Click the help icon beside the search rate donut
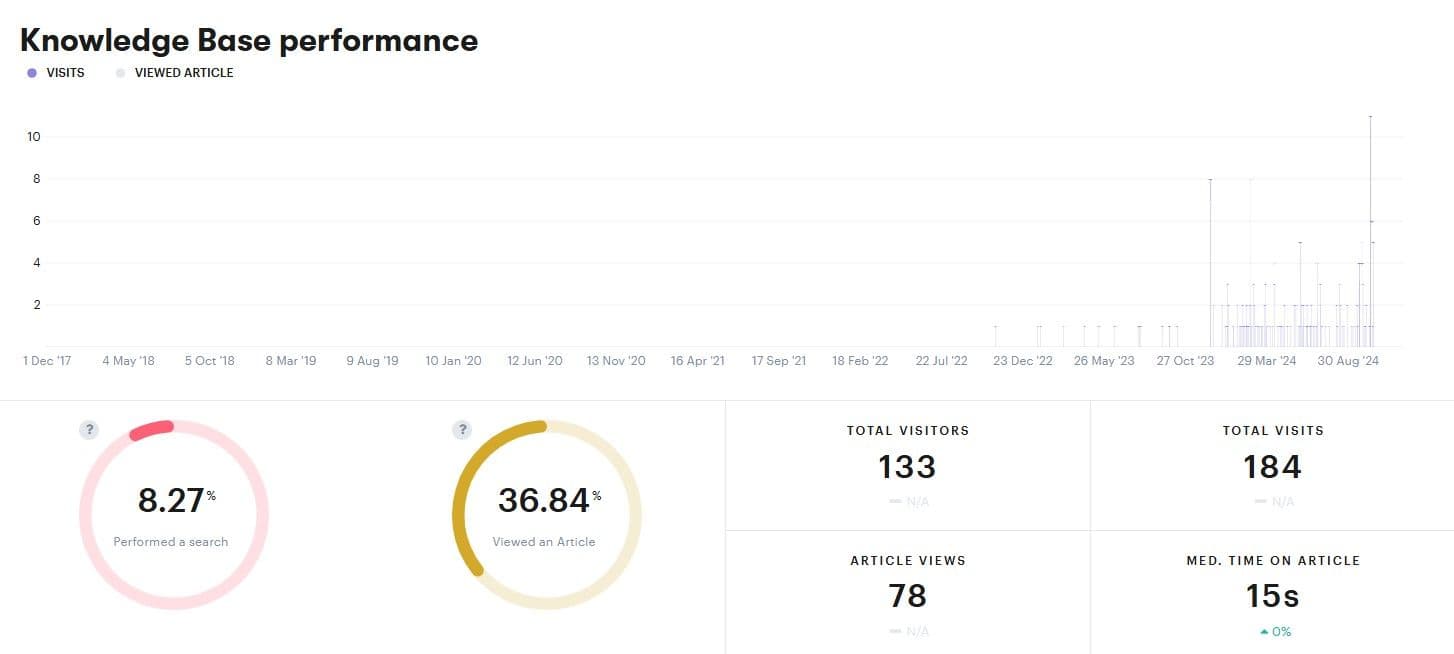Screen dimensions: 1454x654 (x=89, y=430)
